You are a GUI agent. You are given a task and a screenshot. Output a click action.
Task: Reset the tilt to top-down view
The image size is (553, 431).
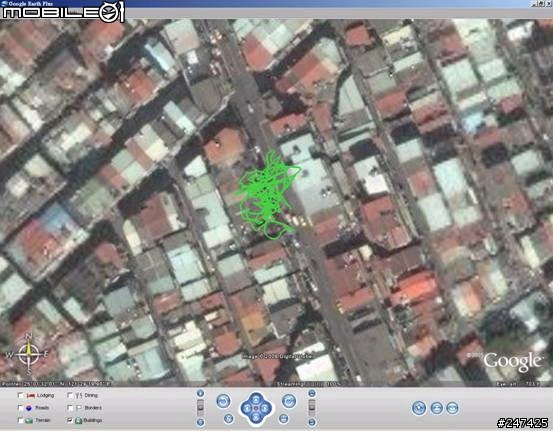point(284,419)
